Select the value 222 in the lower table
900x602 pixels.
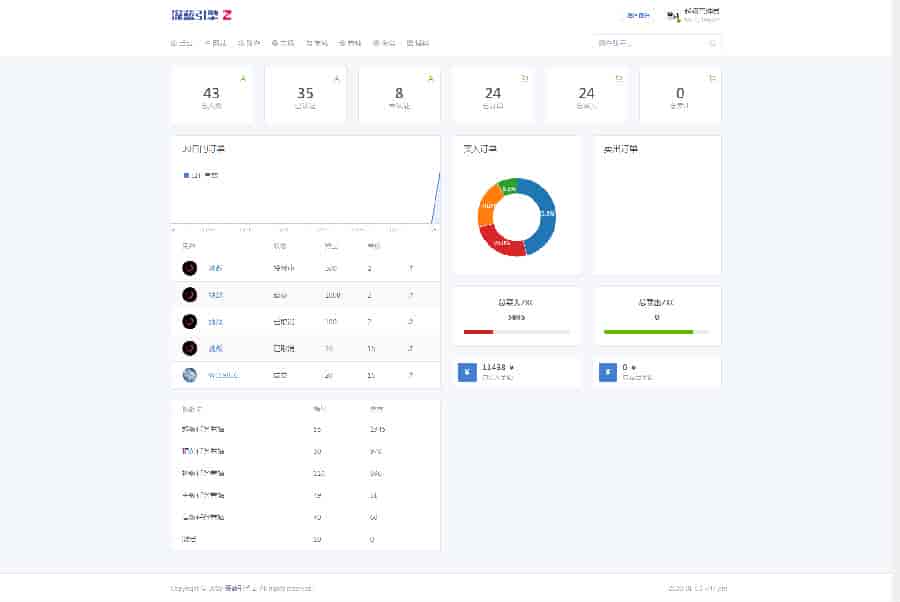319,473
